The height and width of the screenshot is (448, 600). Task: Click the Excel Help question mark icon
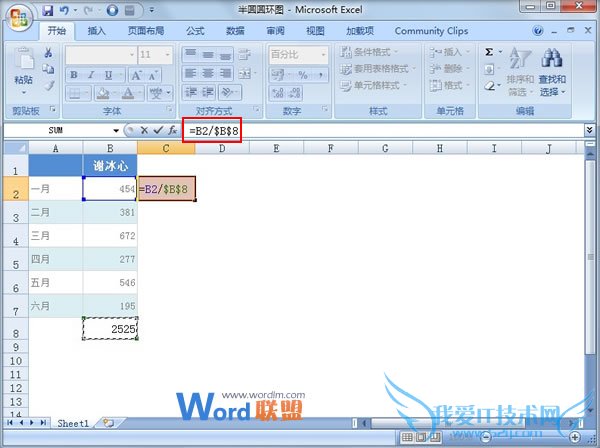538,31
